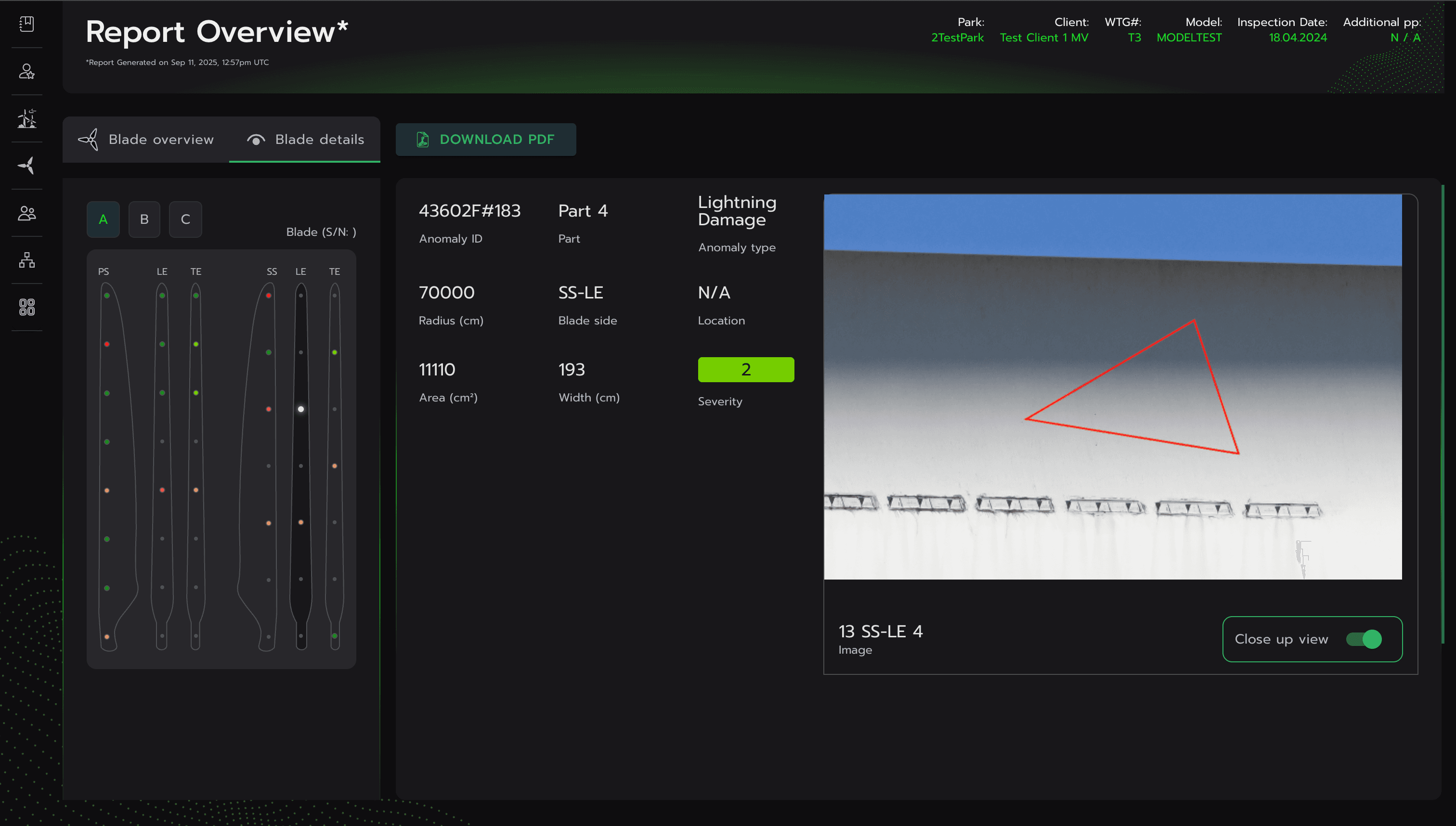Screen dimensions: 1456x826
Task: Click the top red anomaly dot on SS blade
Action: (268, 296)
